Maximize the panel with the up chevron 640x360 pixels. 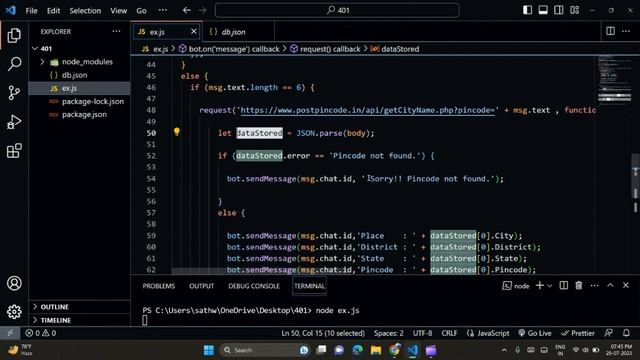(x=610, y=285)
